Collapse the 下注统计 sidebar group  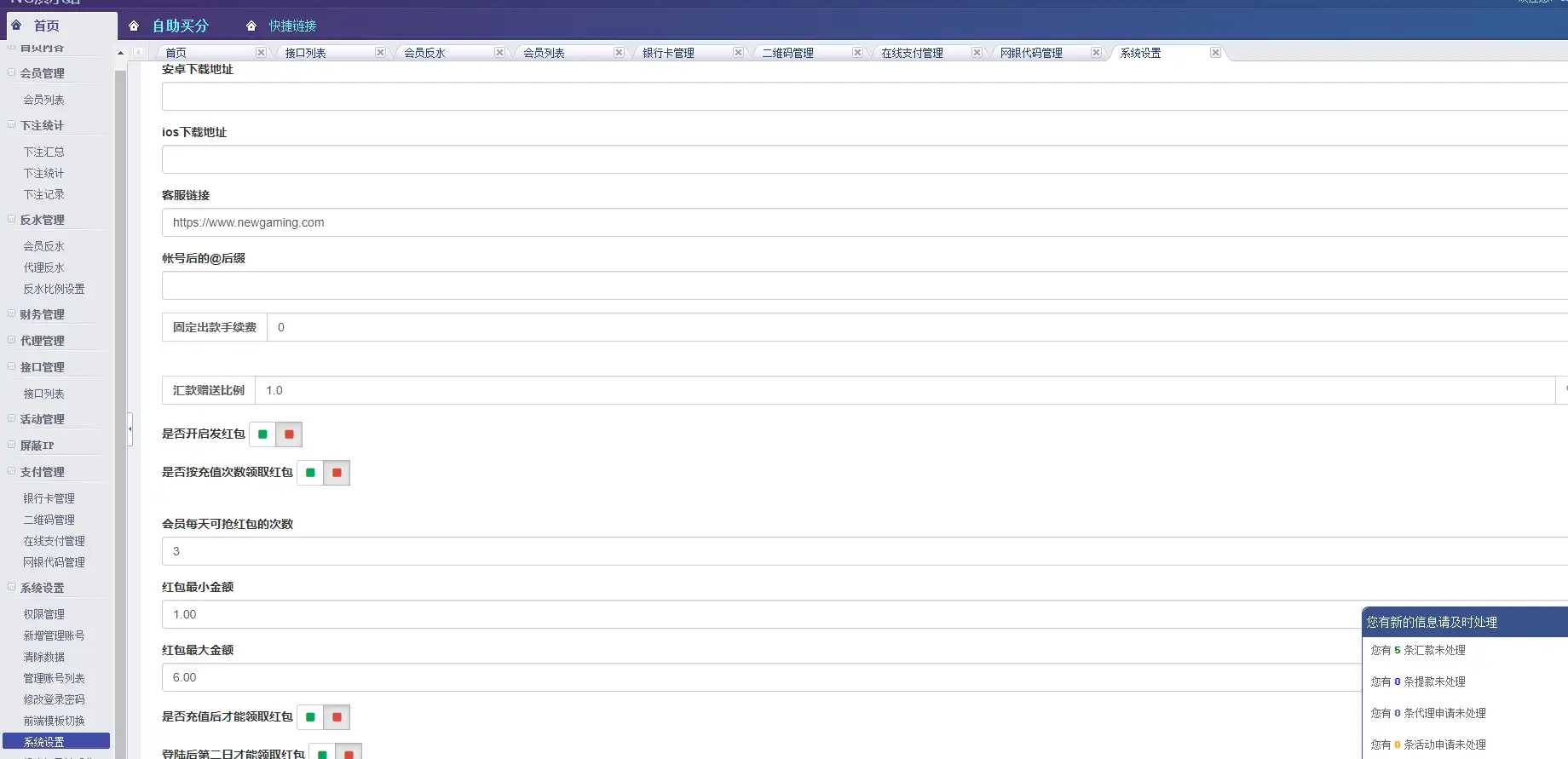coord(12,124)
